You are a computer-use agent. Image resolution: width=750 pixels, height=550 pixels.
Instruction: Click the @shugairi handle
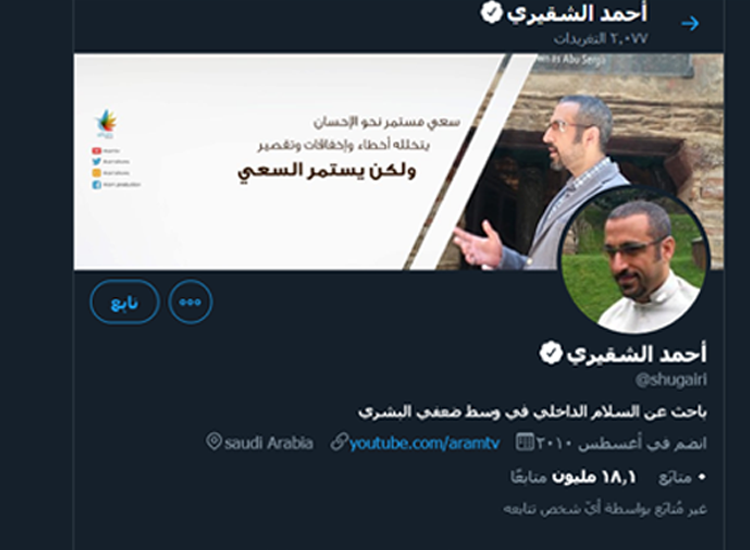(671, 380)
